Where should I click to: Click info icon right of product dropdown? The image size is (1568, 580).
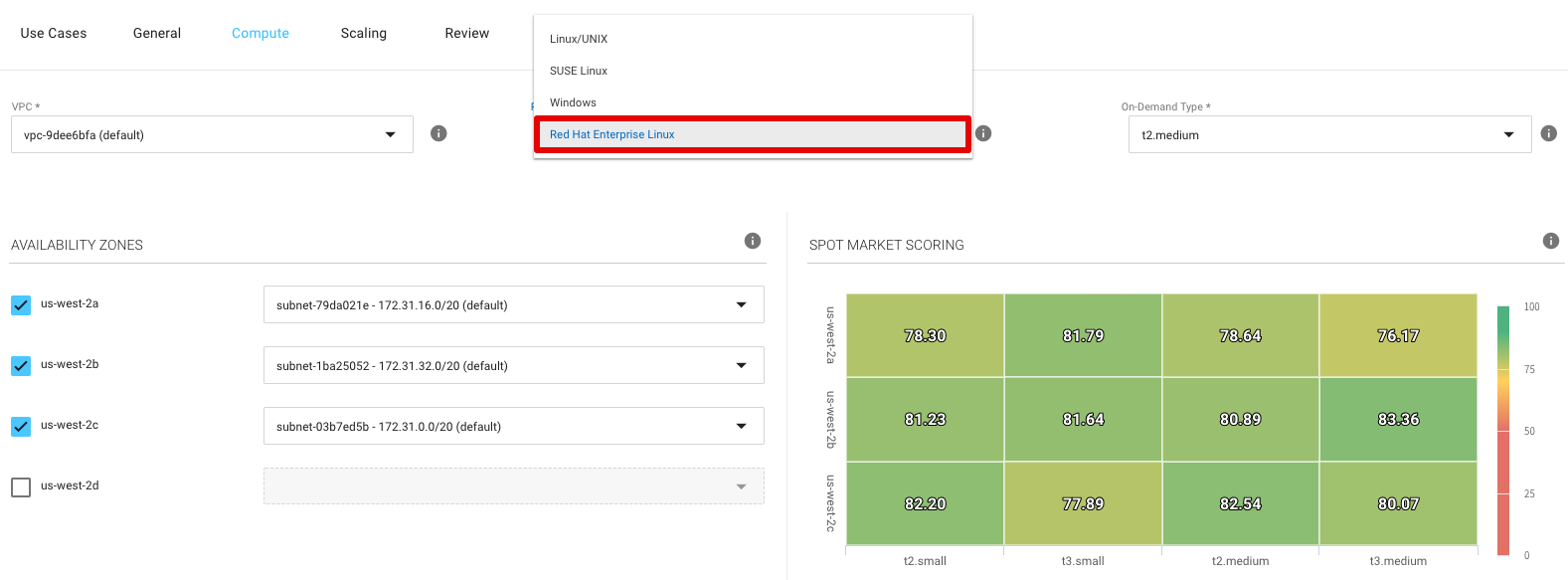click(x=983, y=133)
